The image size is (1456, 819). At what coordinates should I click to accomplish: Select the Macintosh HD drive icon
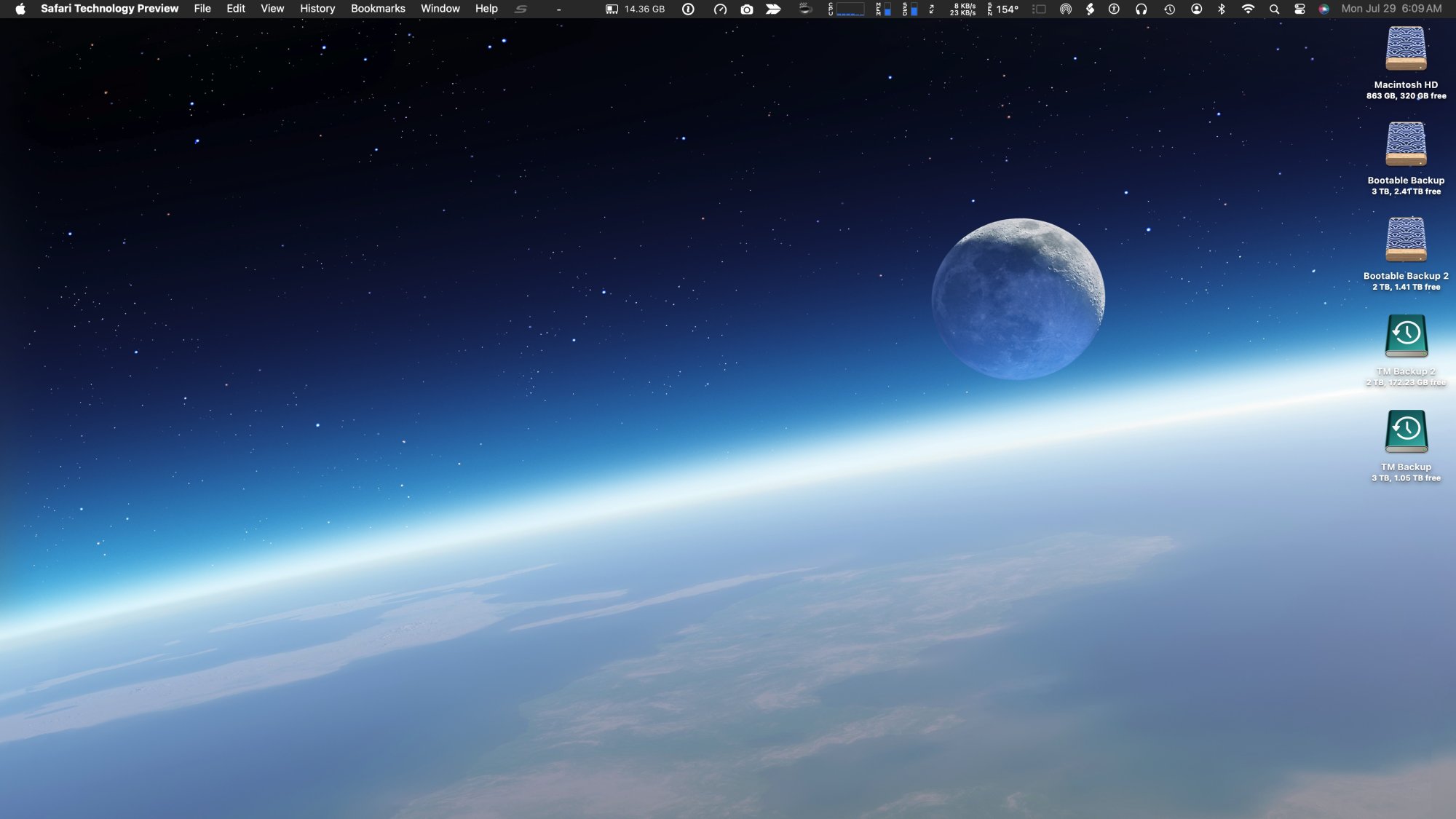[1406, 49]
